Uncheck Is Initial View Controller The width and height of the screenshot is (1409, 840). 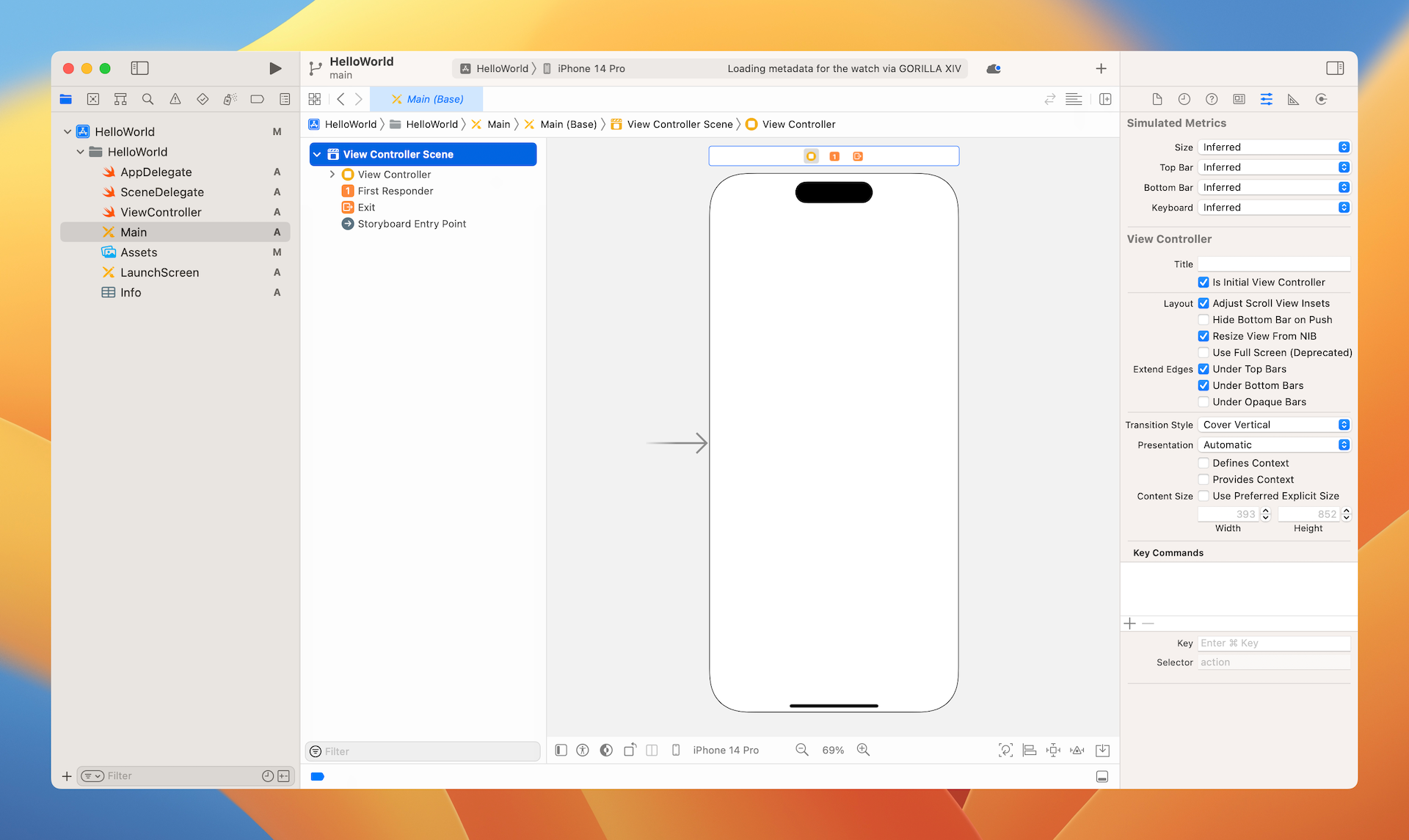1204,282
